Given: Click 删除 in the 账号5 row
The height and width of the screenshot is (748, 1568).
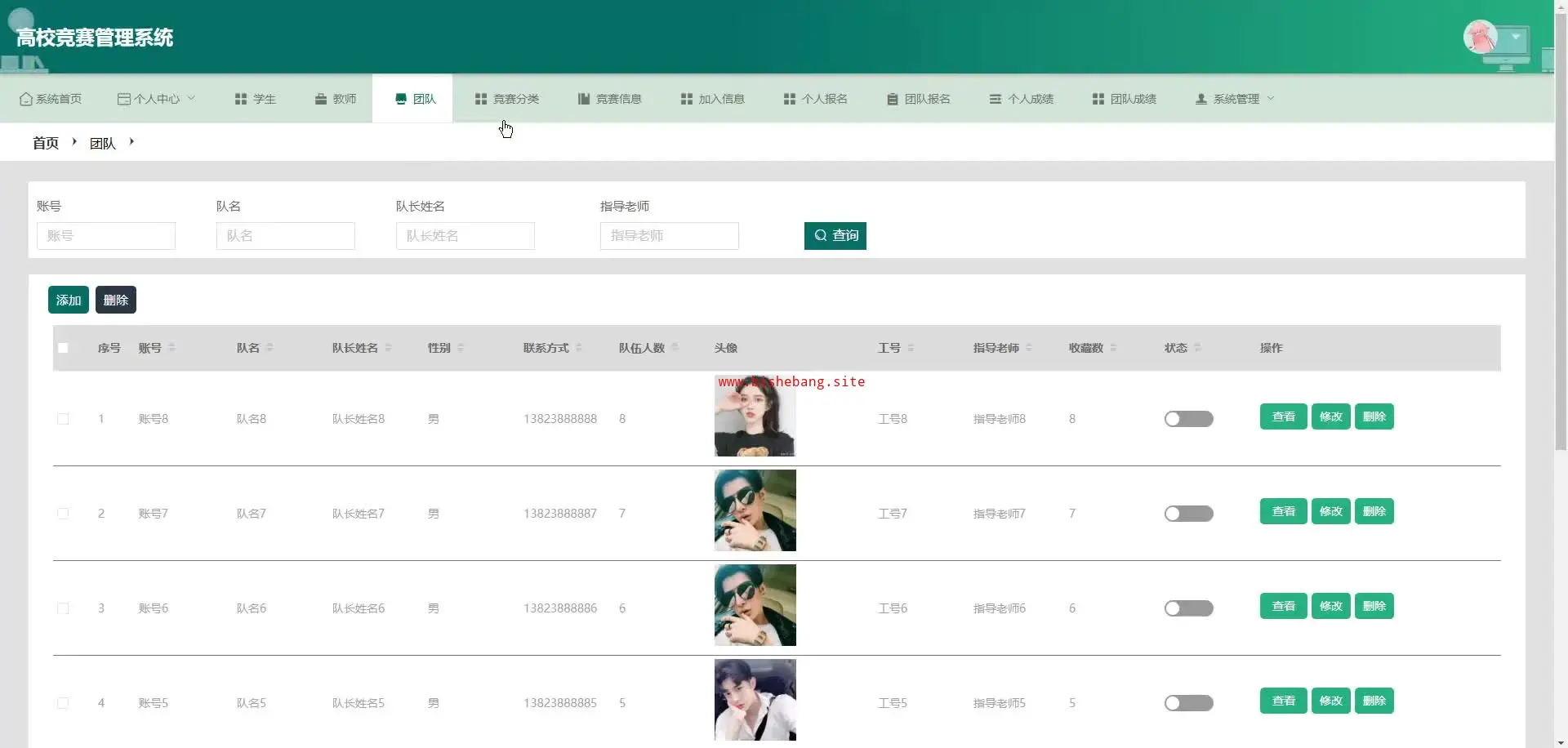Looking at the screenshot, I should (1374, 701).
